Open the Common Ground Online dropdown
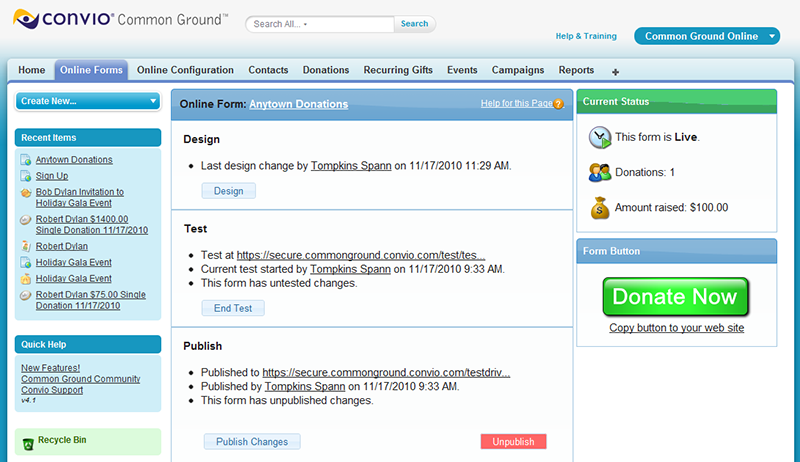800x462 pixels. [x=772, y=37]
